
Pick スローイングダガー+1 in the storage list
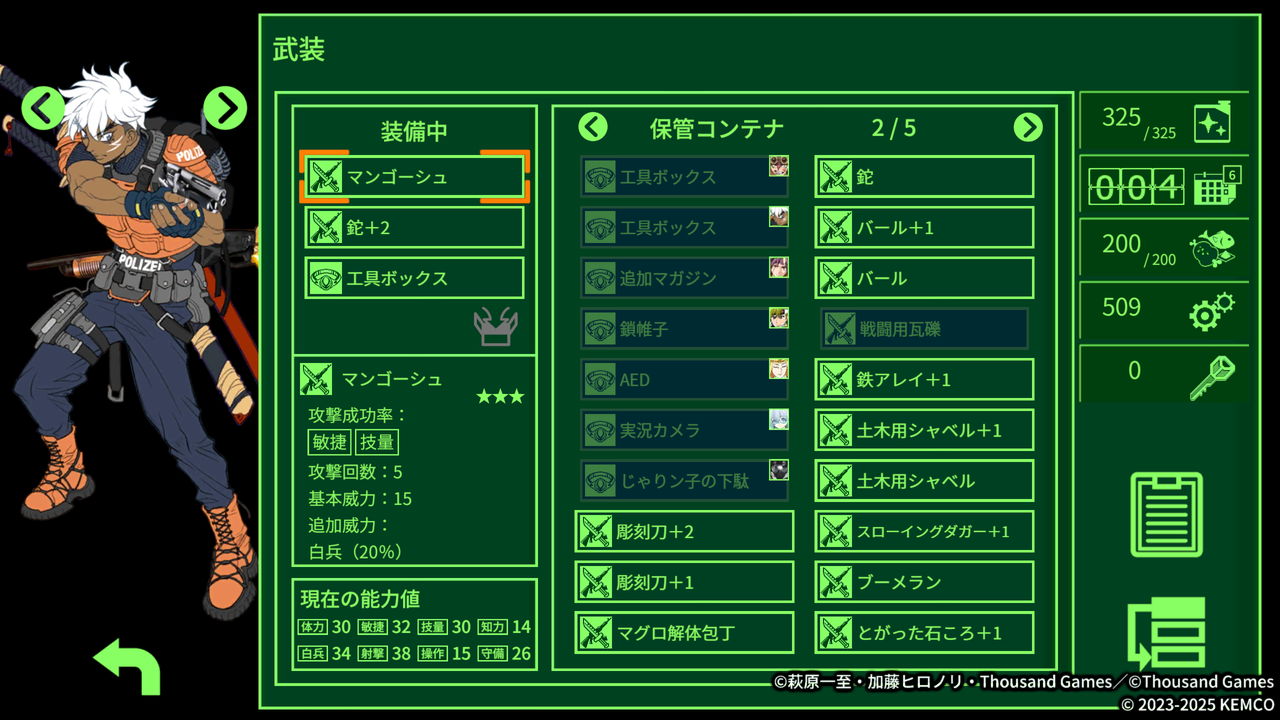pos(924,531)
